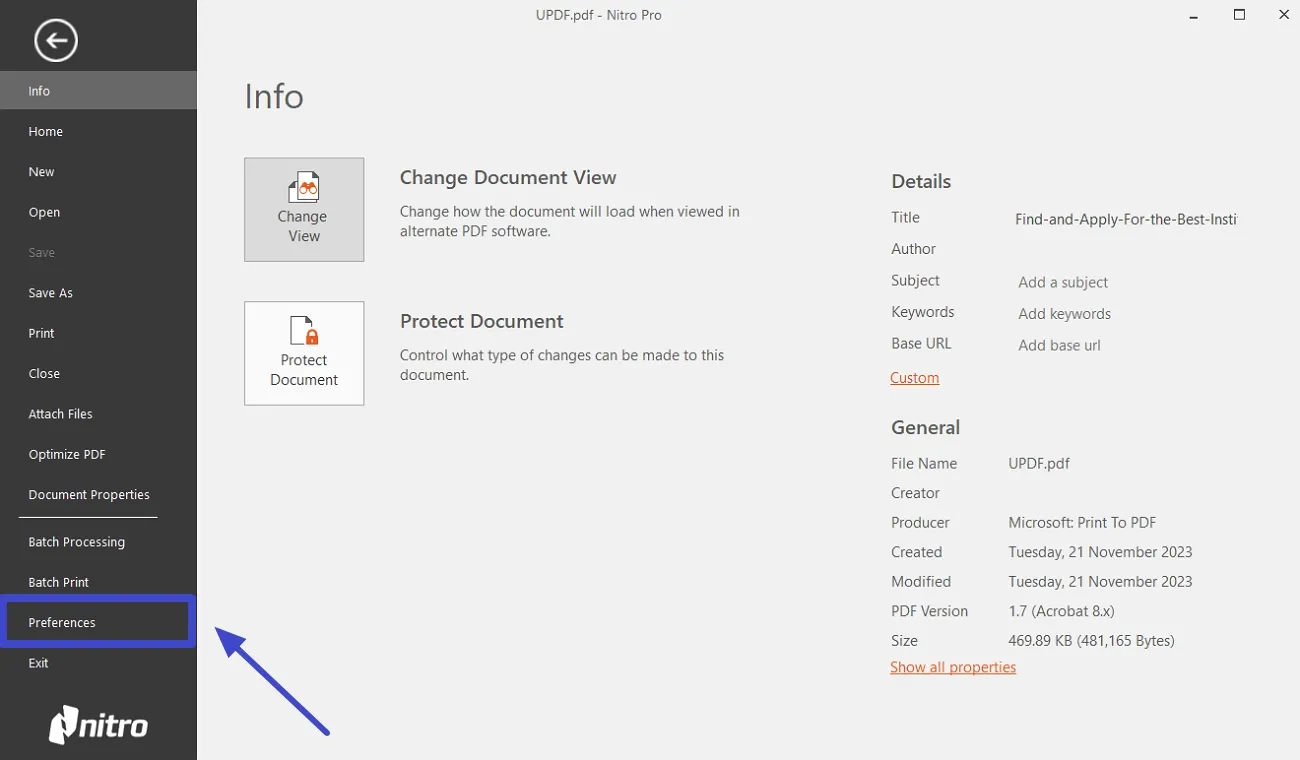
Task: Click the back arrow to exit Info view
Action: [56, 40]
